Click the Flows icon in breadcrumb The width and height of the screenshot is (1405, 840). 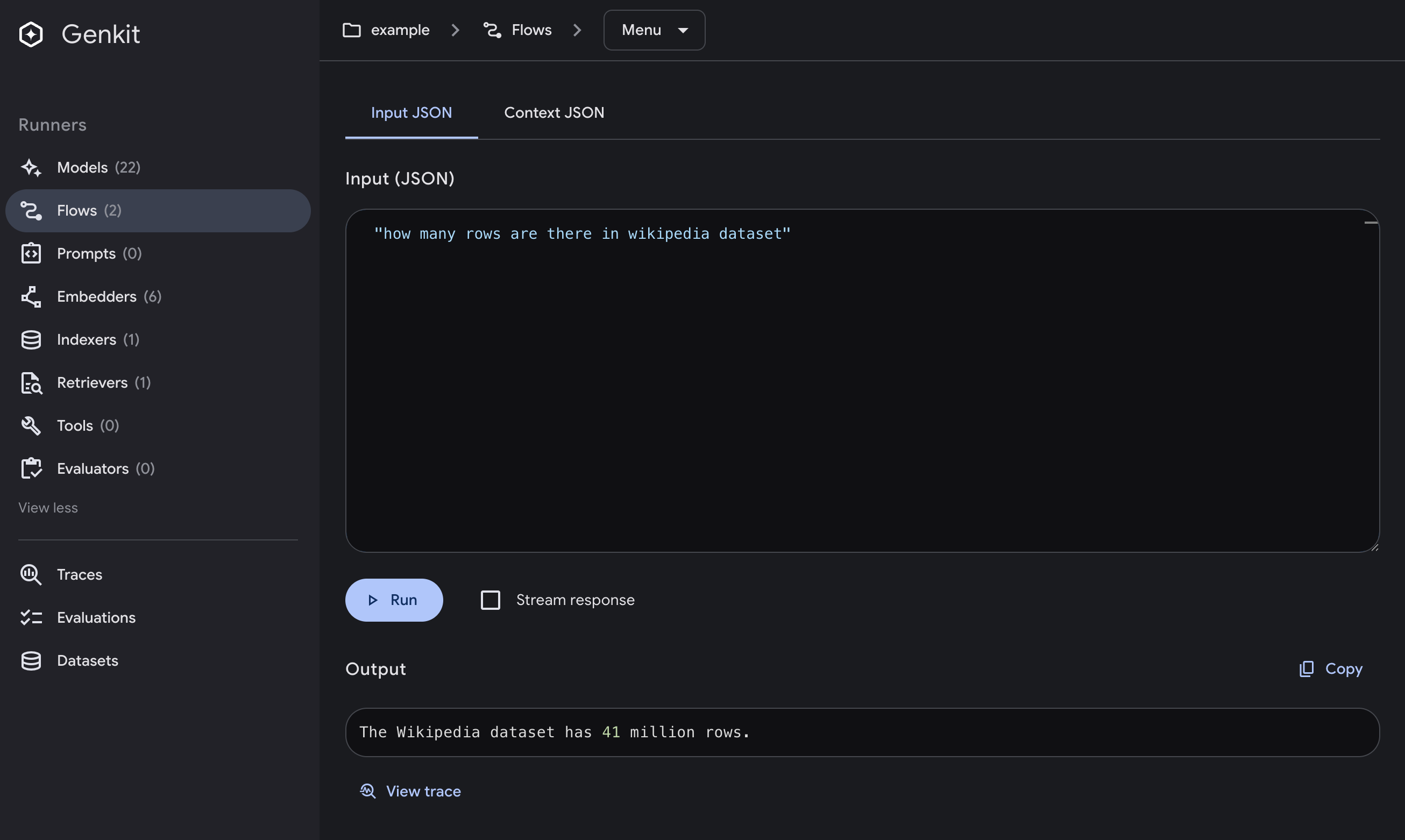pyautogui.click(x=493, y=30)
